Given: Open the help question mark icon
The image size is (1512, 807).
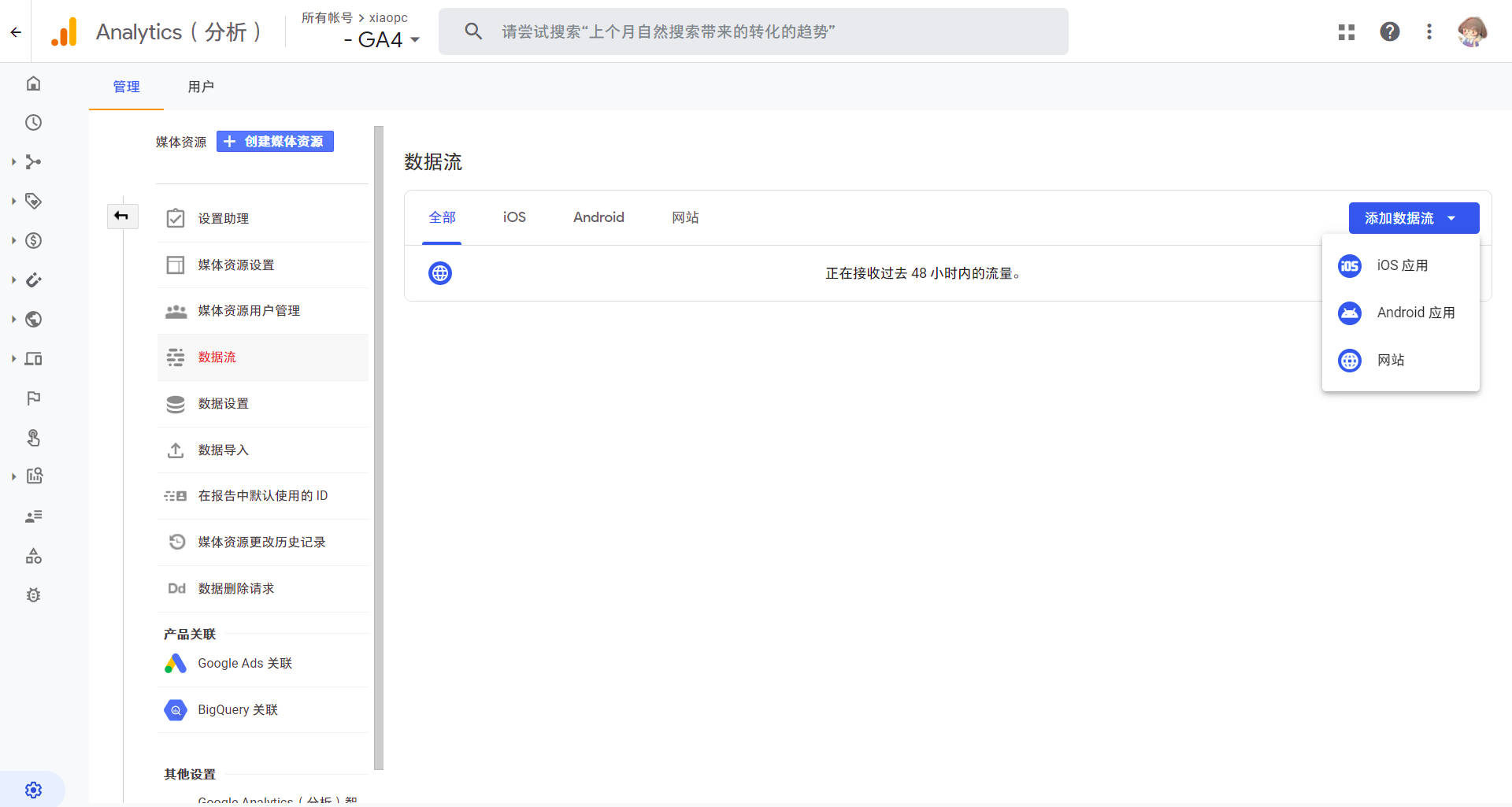Looking at the screenshot, I should click(x=1390, y=31).
